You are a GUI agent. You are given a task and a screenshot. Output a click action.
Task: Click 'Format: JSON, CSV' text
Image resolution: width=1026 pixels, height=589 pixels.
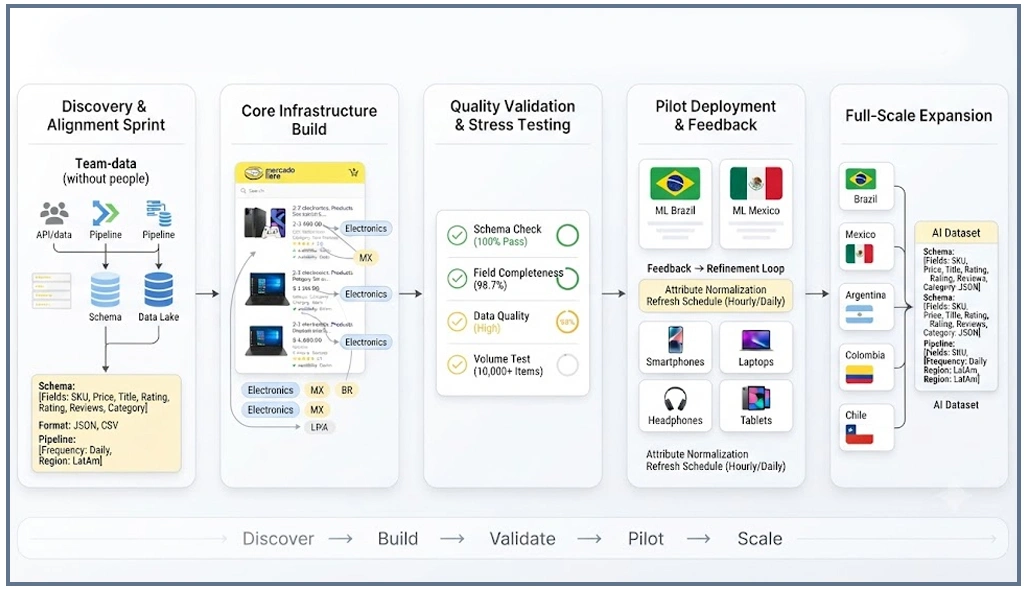click(x=79, y=425)
